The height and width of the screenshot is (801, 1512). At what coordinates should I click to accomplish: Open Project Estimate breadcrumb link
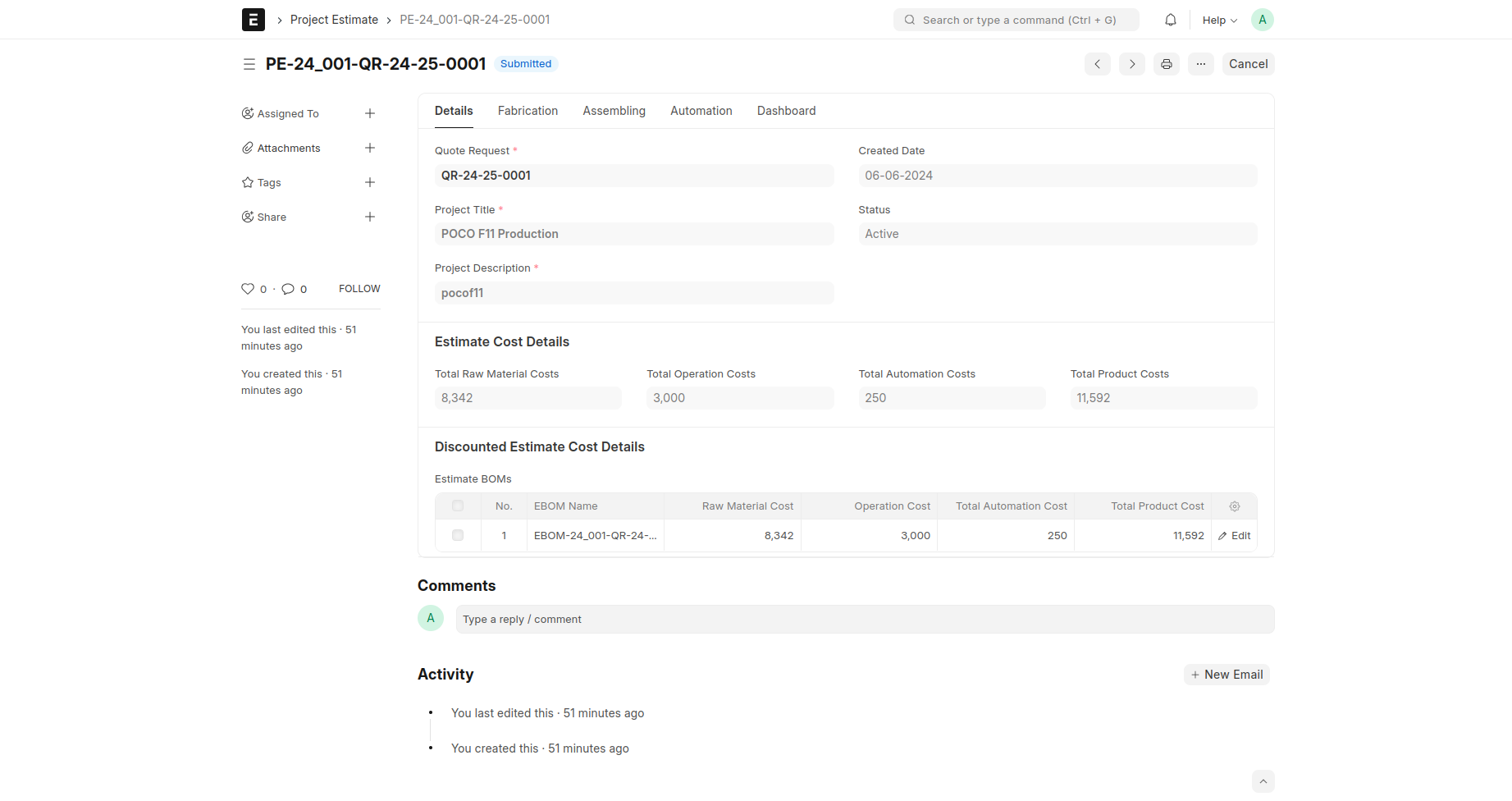(334, 20)
